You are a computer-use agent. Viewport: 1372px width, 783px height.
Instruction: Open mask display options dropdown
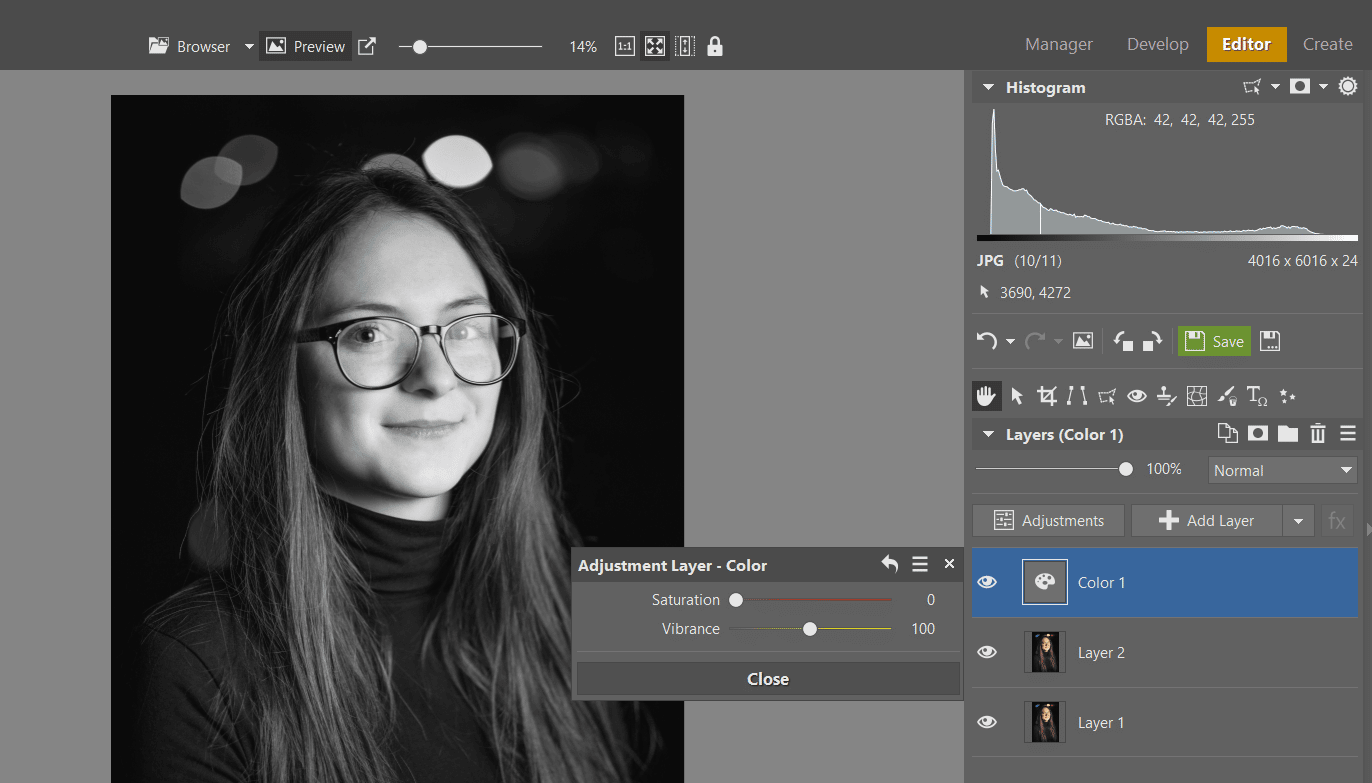click(1323, 87)
